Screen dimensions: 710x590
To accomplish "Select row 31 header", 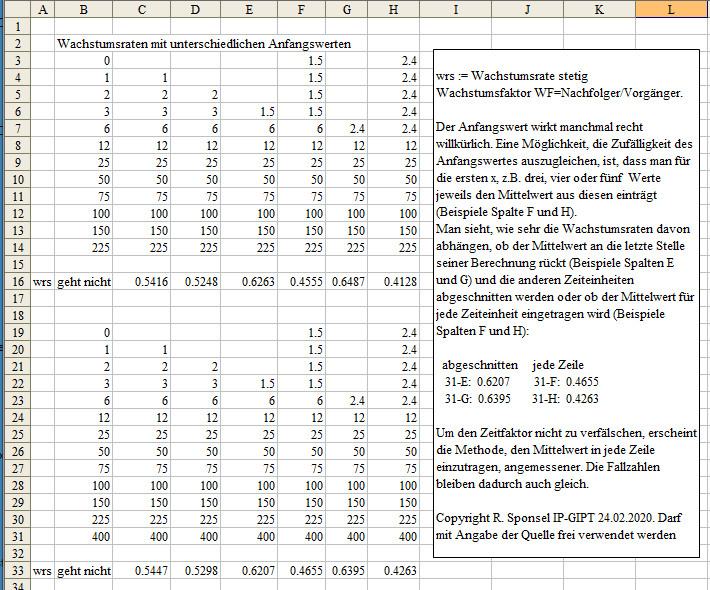I will [18, 537].
